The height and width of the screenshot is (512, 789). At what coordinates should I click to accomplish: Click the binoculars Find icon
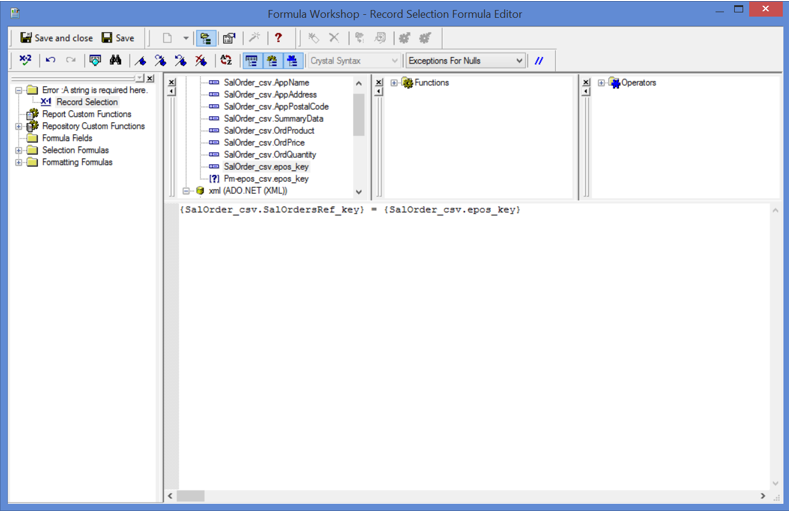point(116,61)
